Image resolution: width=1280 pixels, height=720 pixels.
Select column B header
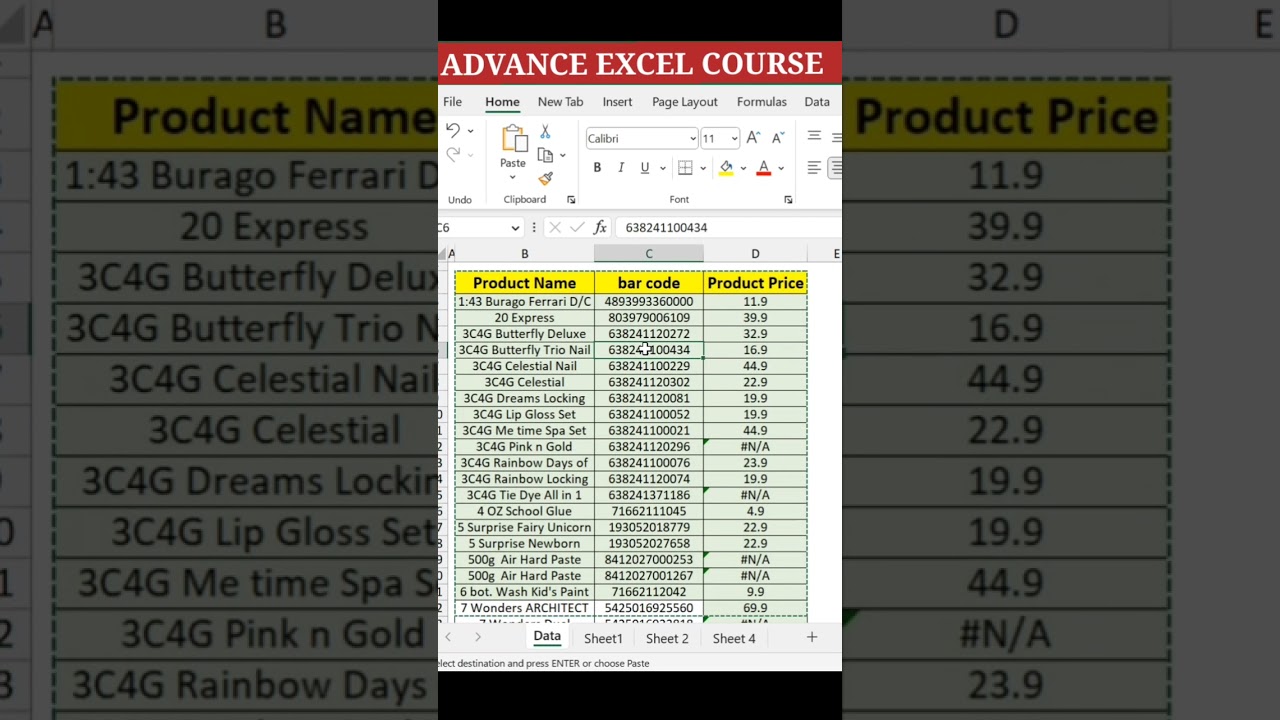(525, 254)
